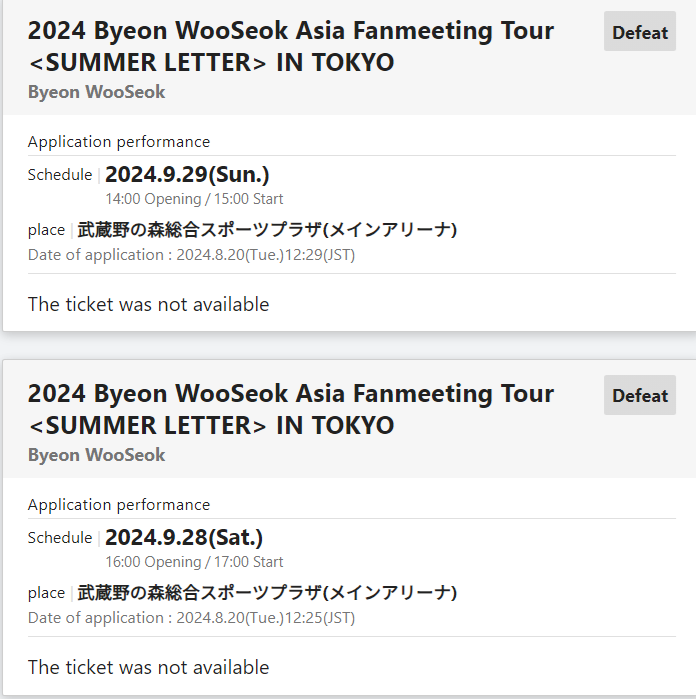
Task: Click the second card's 'The ticket was not available' message
Action: (x=148, y=667)
